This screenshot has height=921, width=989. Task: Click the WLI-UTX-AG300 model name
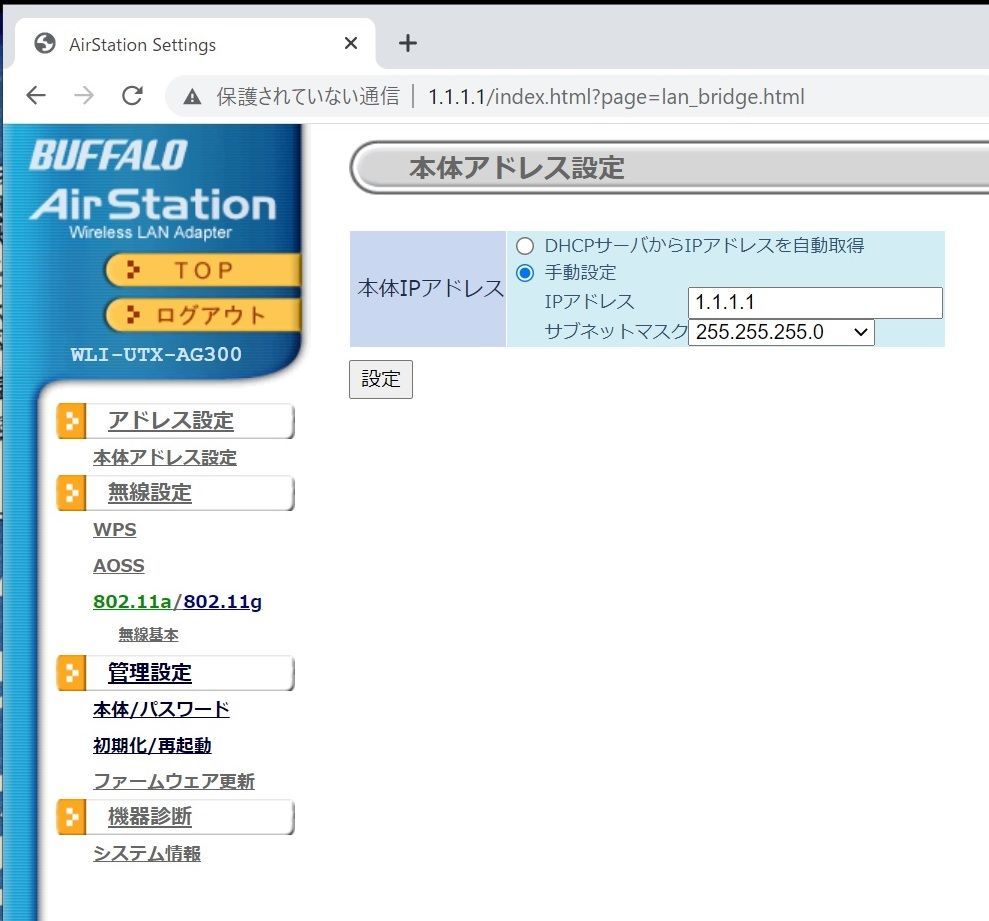[156, 355]
